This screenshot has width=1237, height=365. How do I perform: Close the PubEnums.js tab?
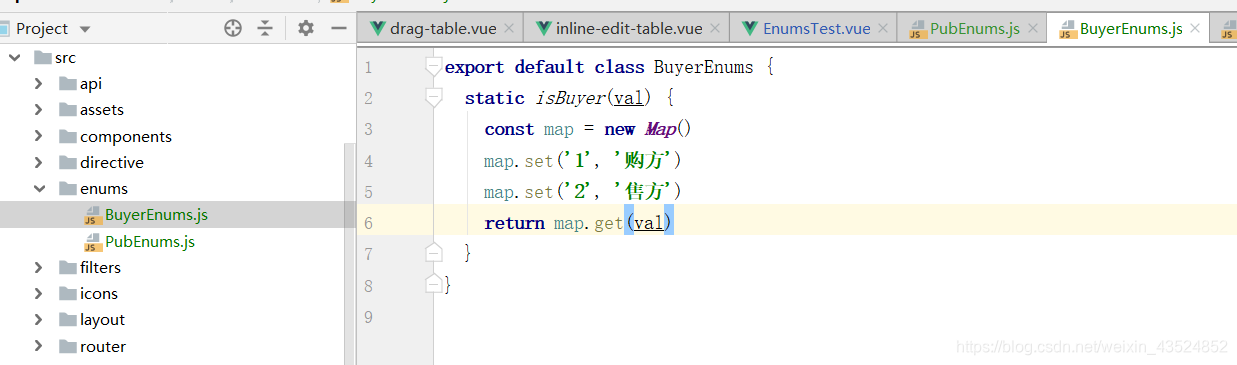point(1033,29)
